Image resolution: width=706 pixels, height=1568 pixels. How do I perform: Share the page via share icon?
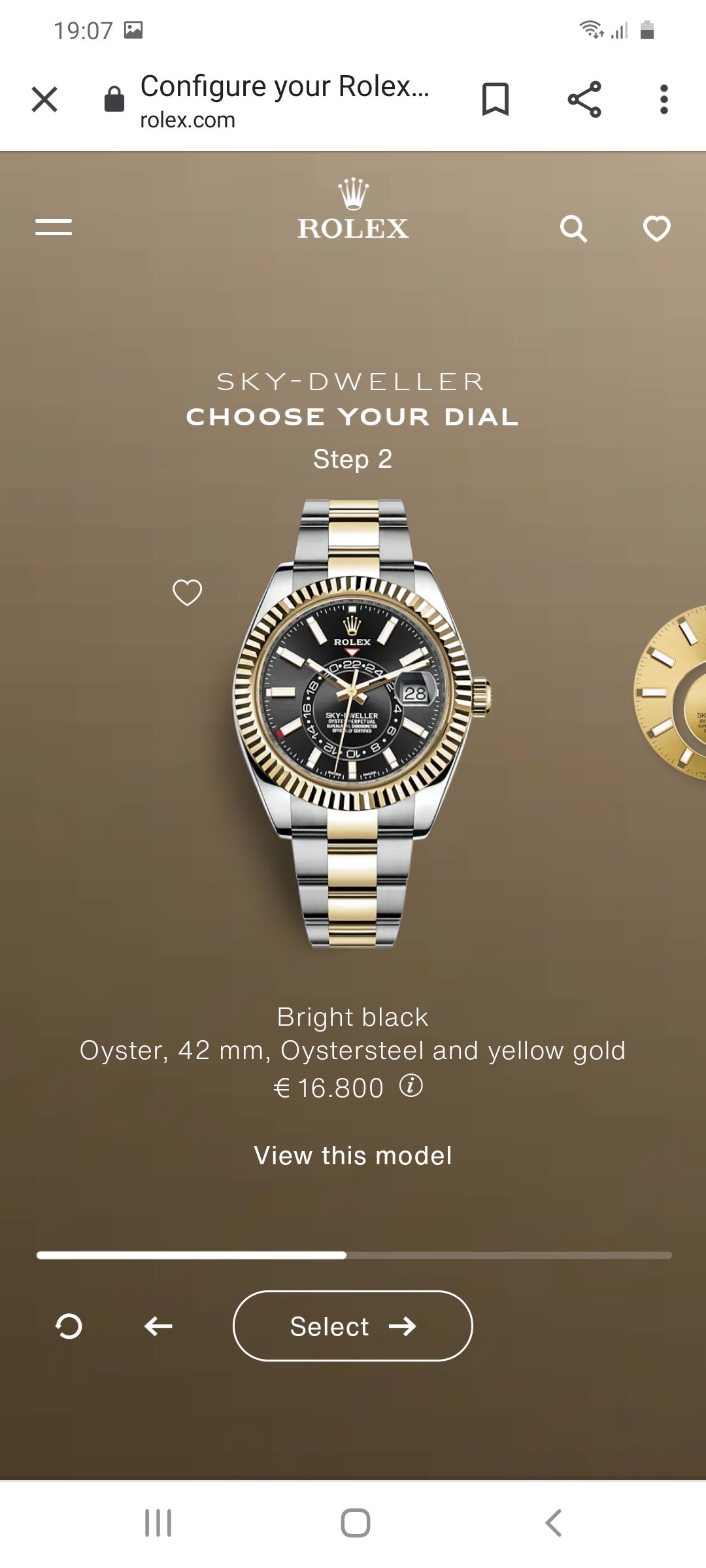584,99
